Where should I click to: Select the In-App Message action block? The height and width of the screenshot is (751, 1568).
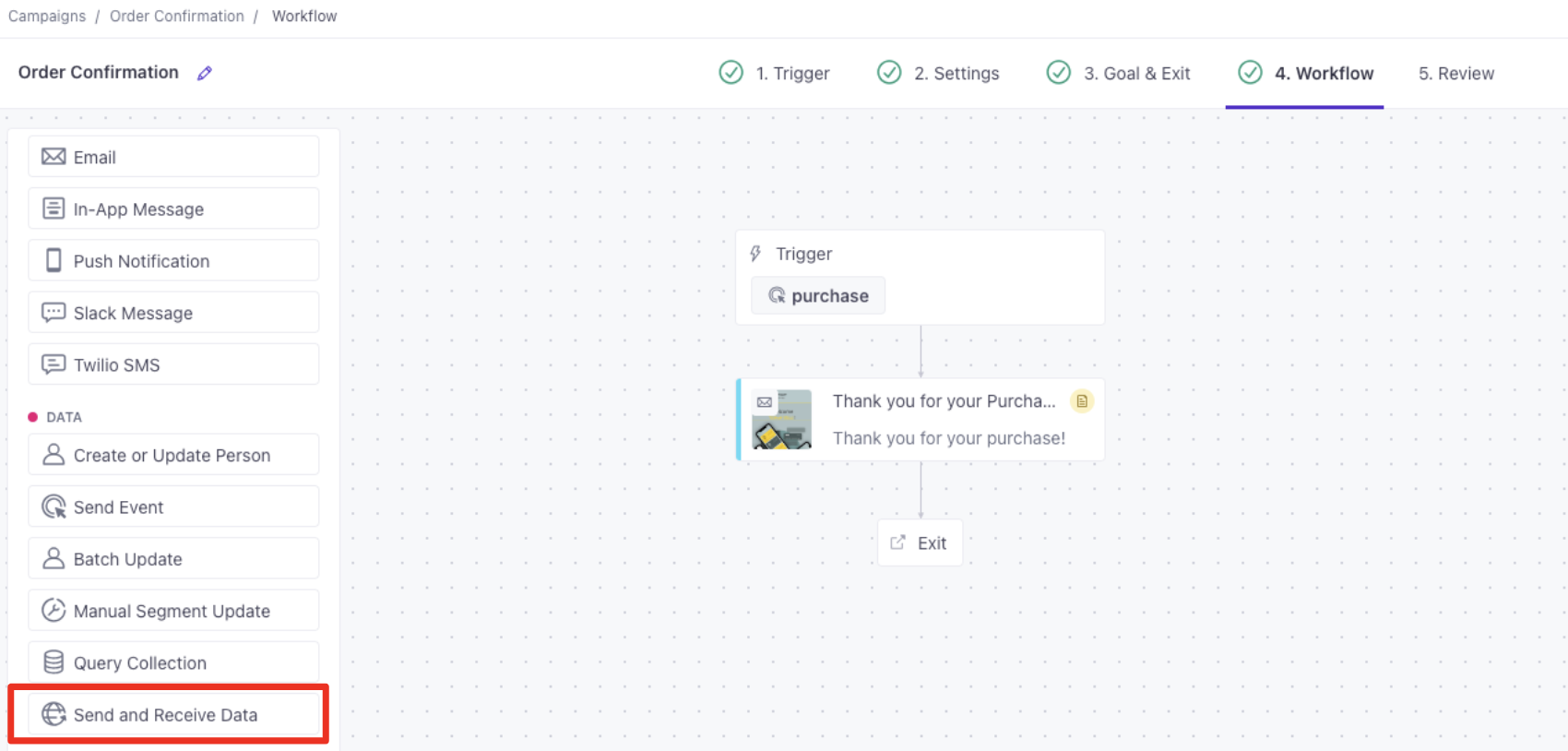tap(173, 209)
